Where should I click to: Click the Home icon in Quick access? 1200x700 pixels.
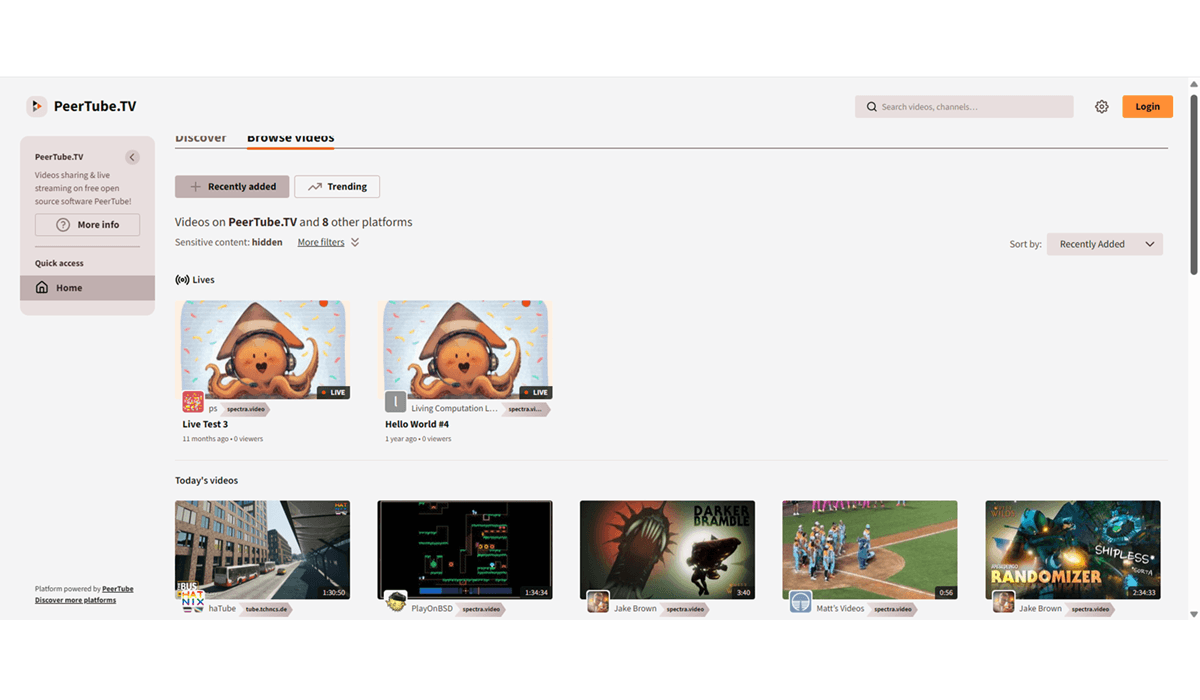point(42,288)
